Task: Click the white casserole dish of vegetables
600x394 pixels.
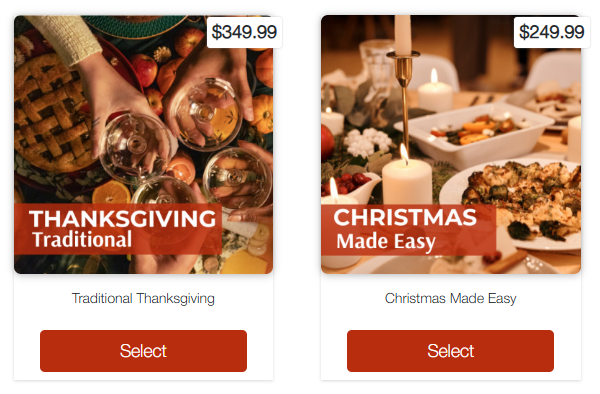Action: tap(474, 134)
